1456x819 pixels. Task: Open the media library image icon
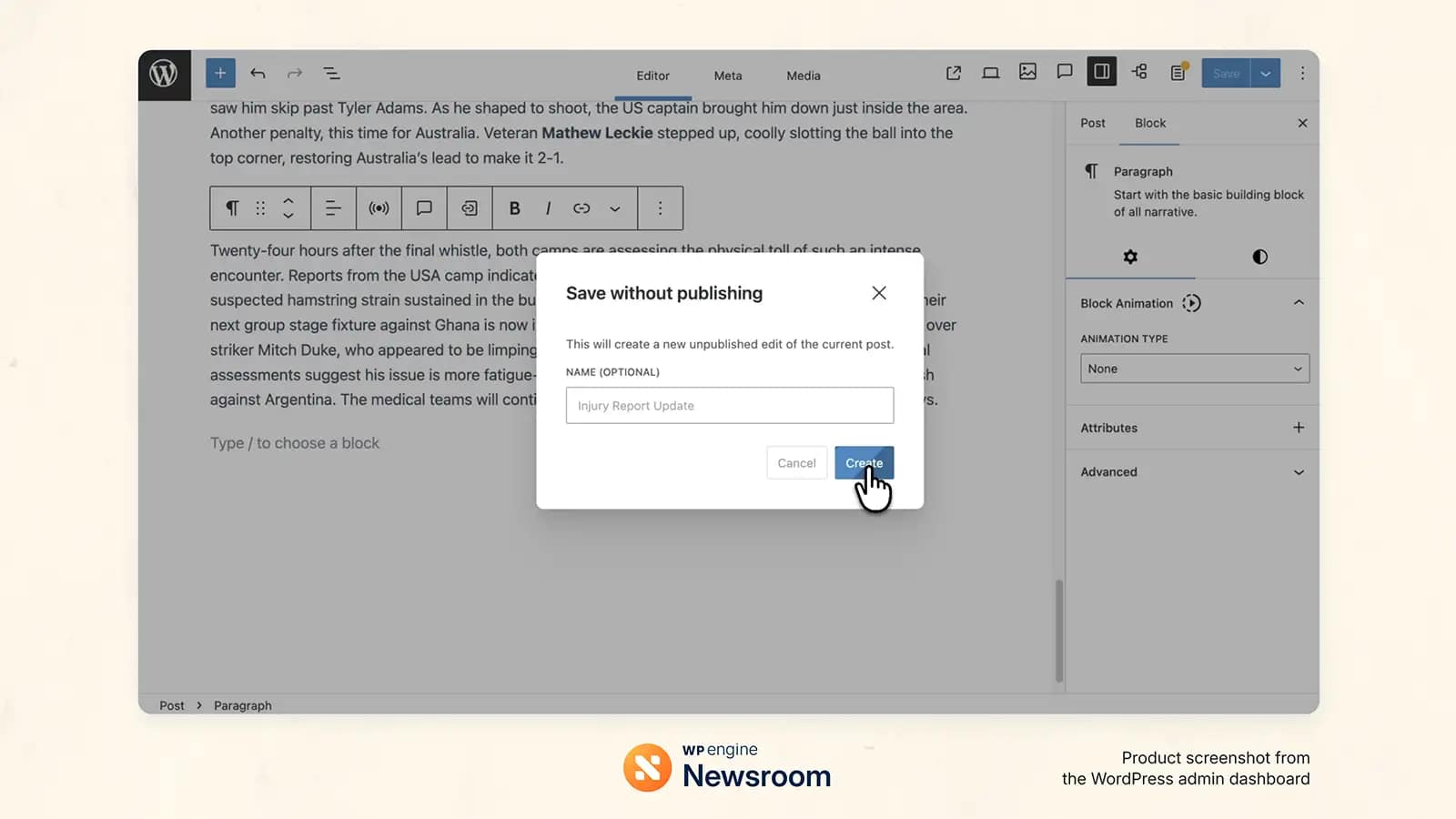(x=1027, y=72)
